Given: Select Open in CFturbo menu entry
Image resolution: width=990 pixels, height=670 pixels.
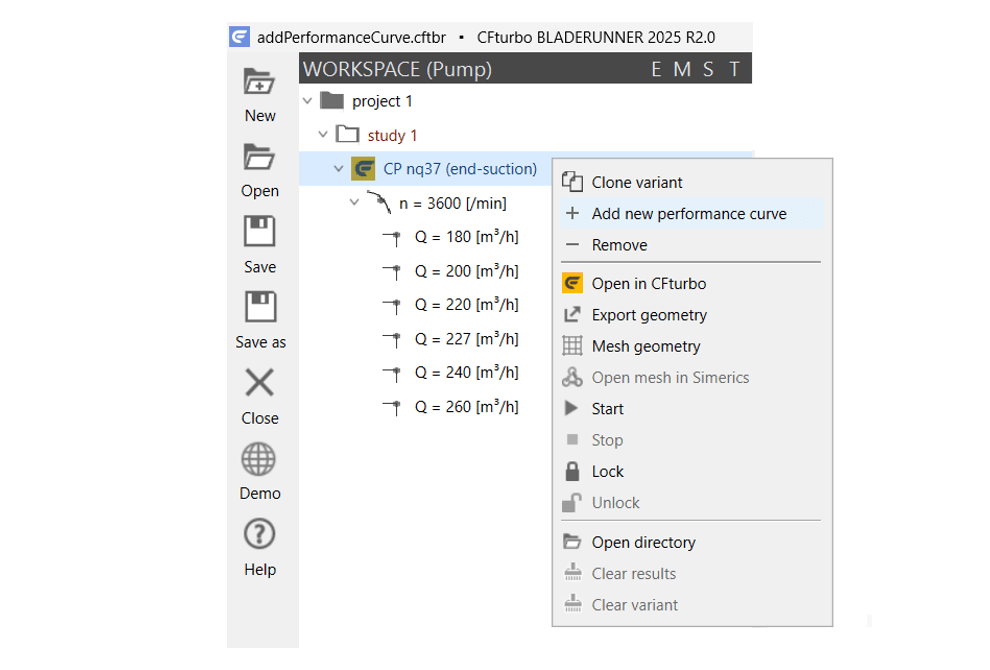Looking at the screenshot, I should point(691,284).
